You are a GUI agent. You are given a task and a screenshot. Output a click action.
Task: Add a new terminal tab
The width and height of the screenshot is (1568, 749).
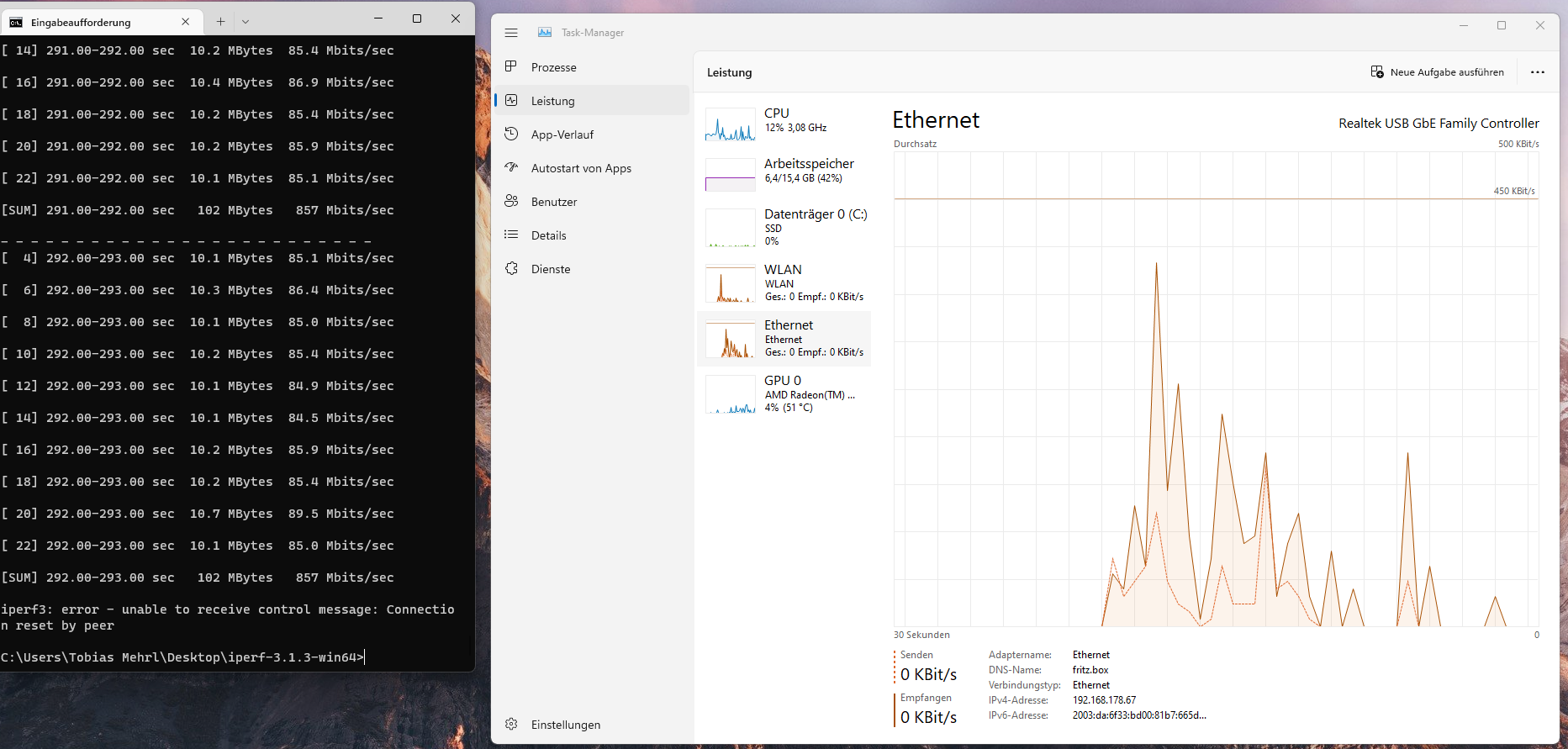tap(220, 22)
